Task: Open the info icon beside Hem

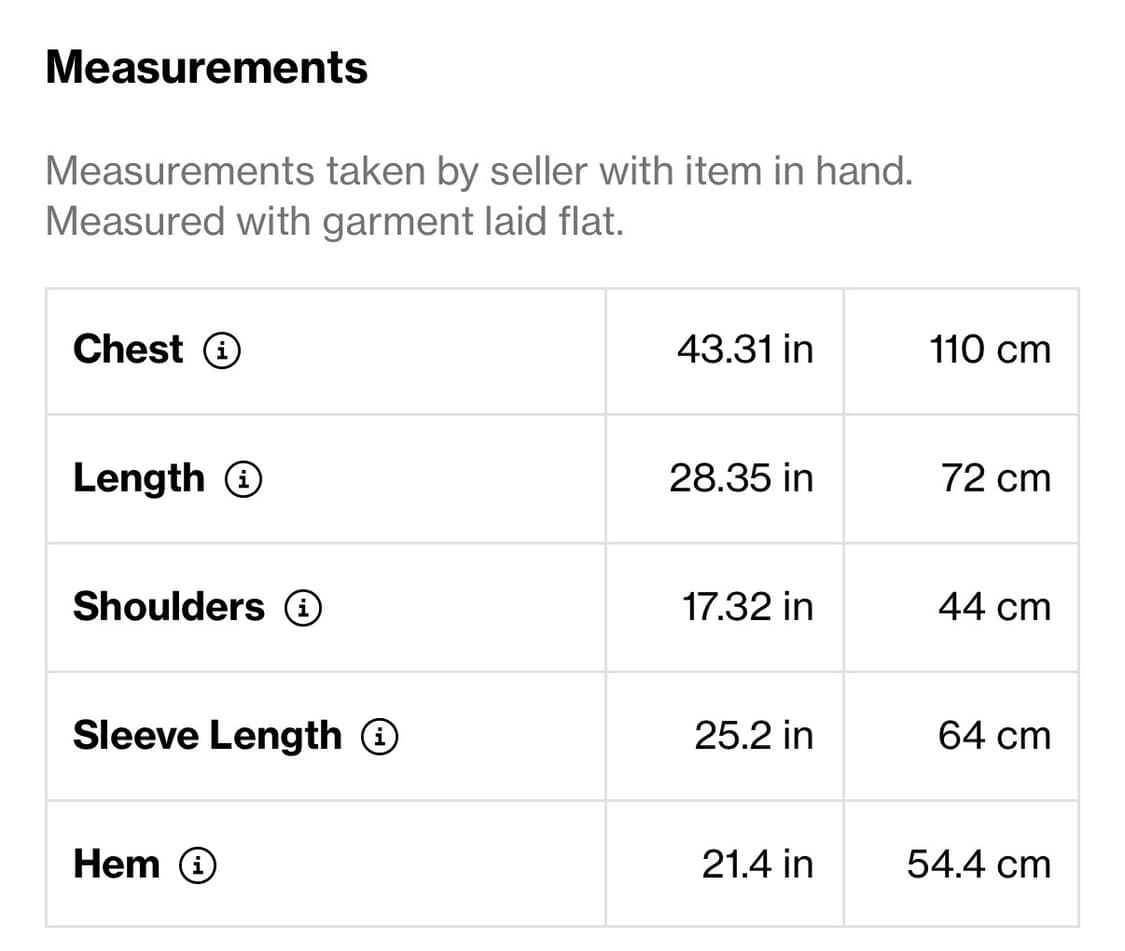Action: [x=198, y=865]
